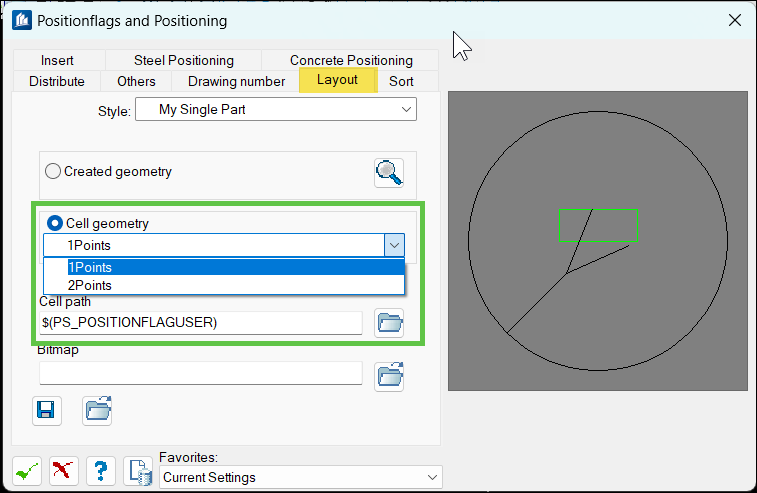The width and height of the screenshot is (757, 493).
Task: Click the Cell path input field
Action: pyautogui.click(x=200, y=323)
